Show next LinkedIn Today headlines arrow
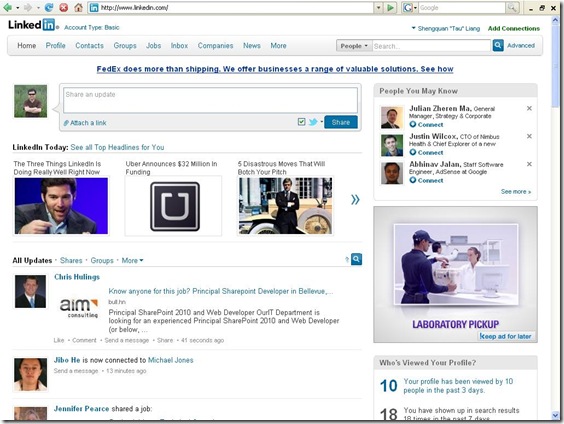The image size is (564, 424). click(x=355, y=200)
